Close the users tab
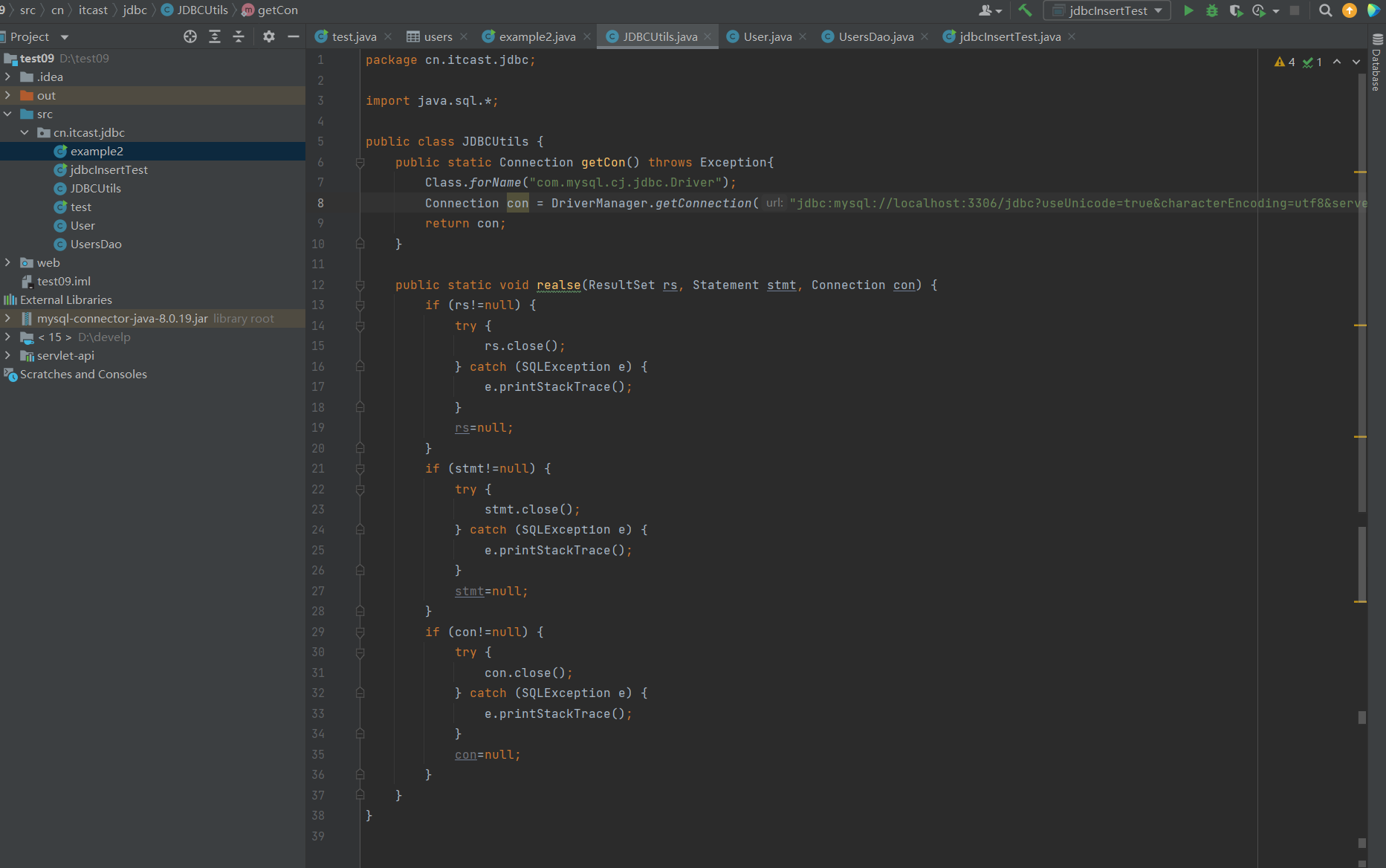Screen dimensions: 1386x868 pyautogui.click(x=464, y=36)
